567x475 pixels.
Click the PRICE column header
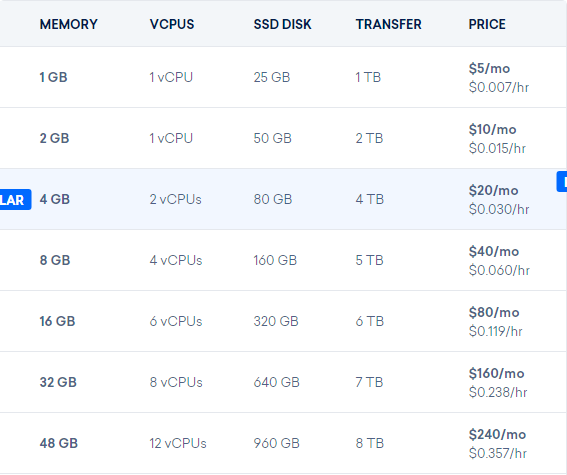coord(487,25)
